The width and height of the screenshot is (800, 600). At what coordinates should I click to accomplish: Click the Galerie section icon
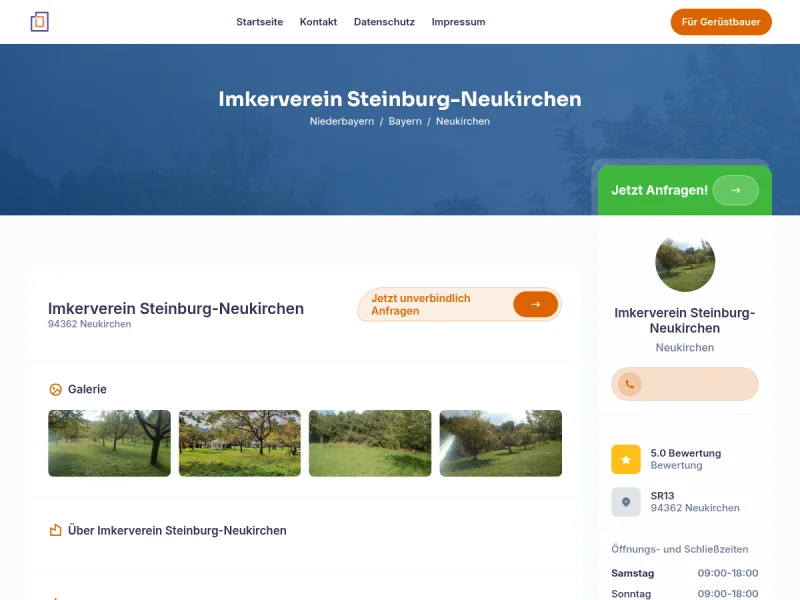pyautogui.click(x=56, y=389)
